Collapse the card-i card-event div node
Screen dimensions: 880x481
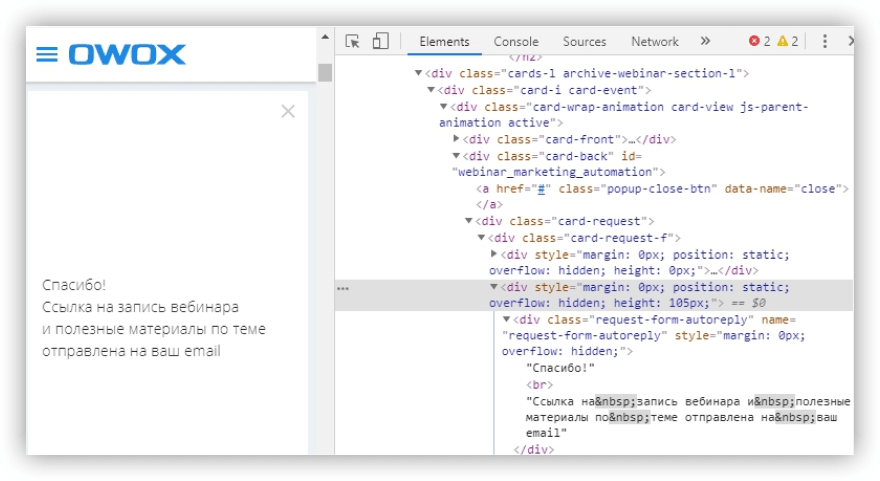(x=432, y=90)
